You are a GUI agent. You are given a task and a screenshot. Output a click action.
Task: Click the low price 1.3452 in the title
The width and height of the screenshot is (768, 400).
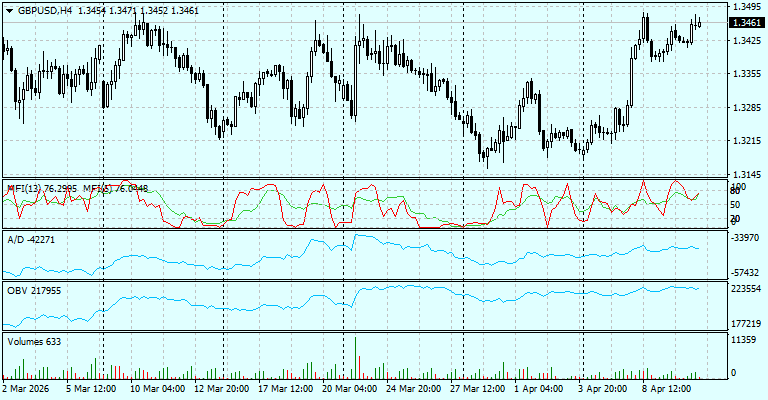tap(154, 11)
